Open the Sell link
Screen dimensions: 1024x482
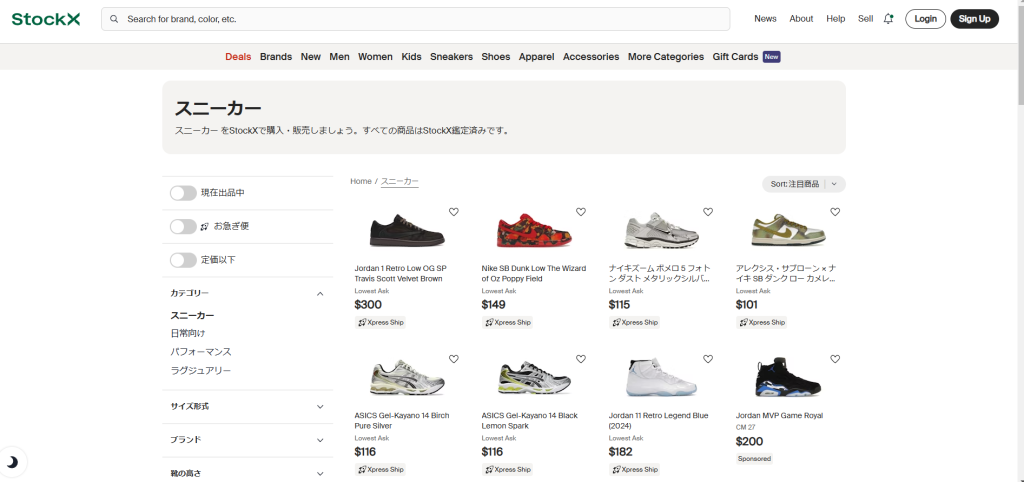pos(865,19)
